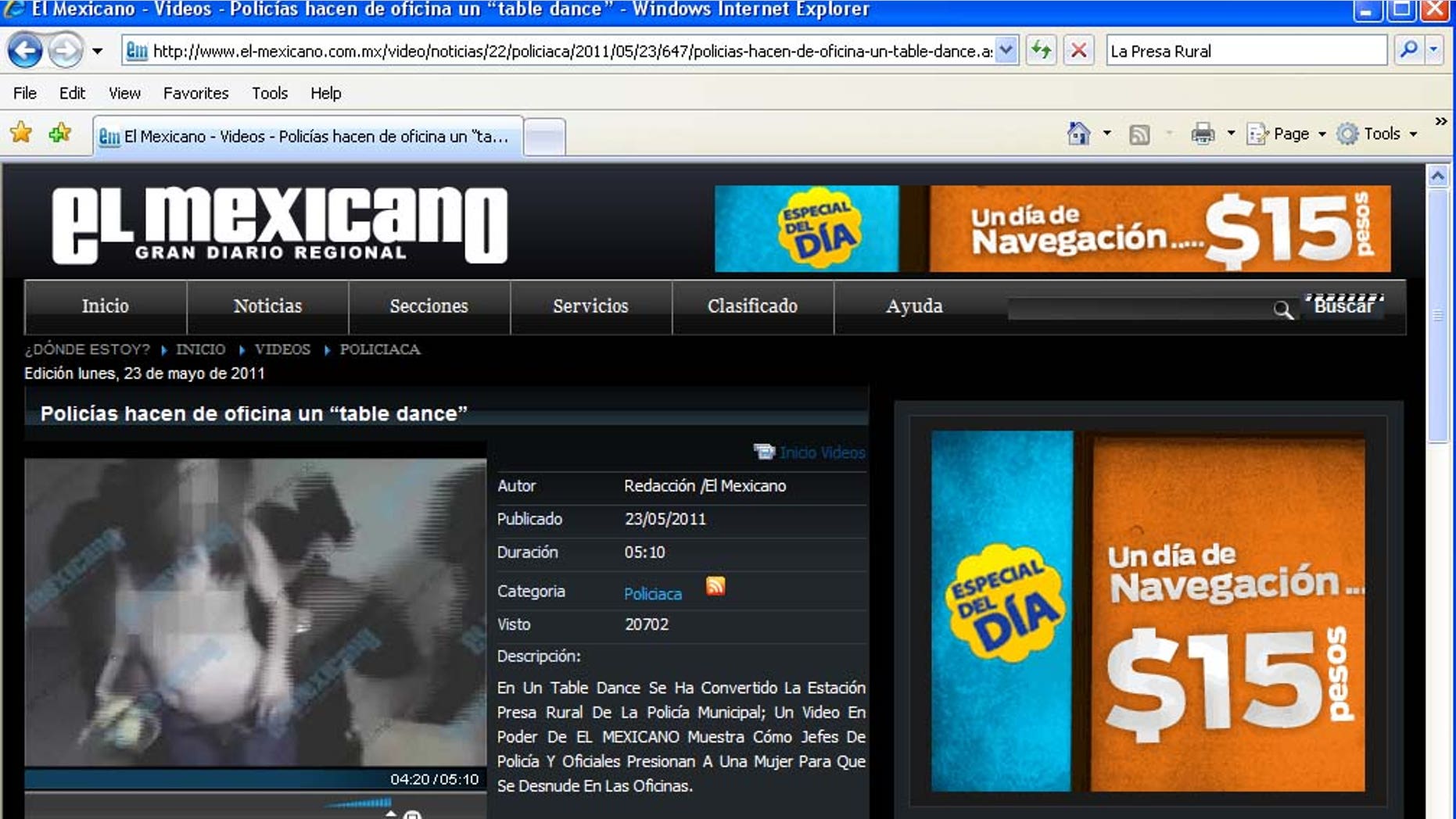Open the top 'Un día de Navegación' banner ad
Image resolution: width=1456 pixels, height=819 pixels.
point(1053,228)
